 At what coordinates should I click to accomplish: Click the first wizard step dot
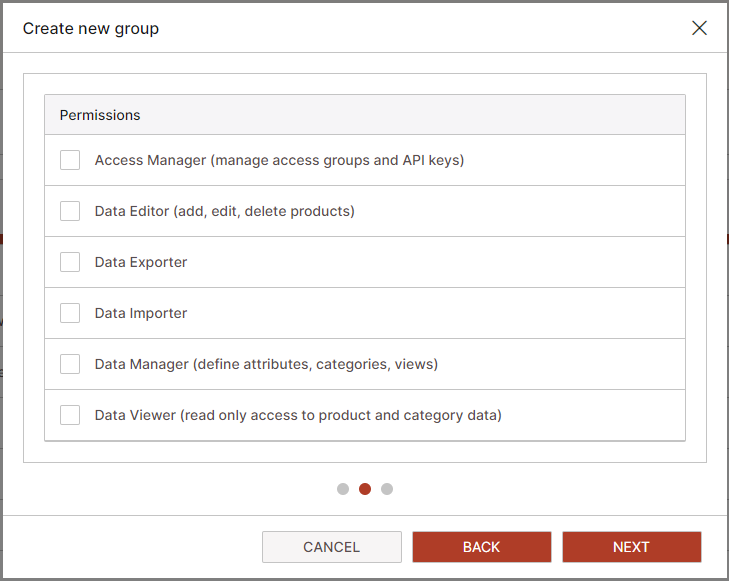tap(343, 489)
